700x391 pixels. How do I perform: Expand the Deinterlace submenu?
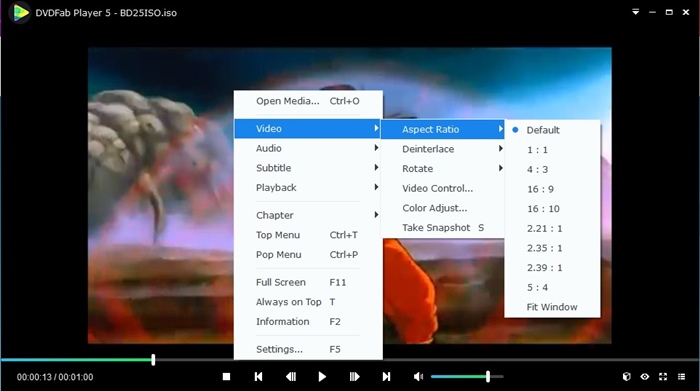click(x=443, y=149)
